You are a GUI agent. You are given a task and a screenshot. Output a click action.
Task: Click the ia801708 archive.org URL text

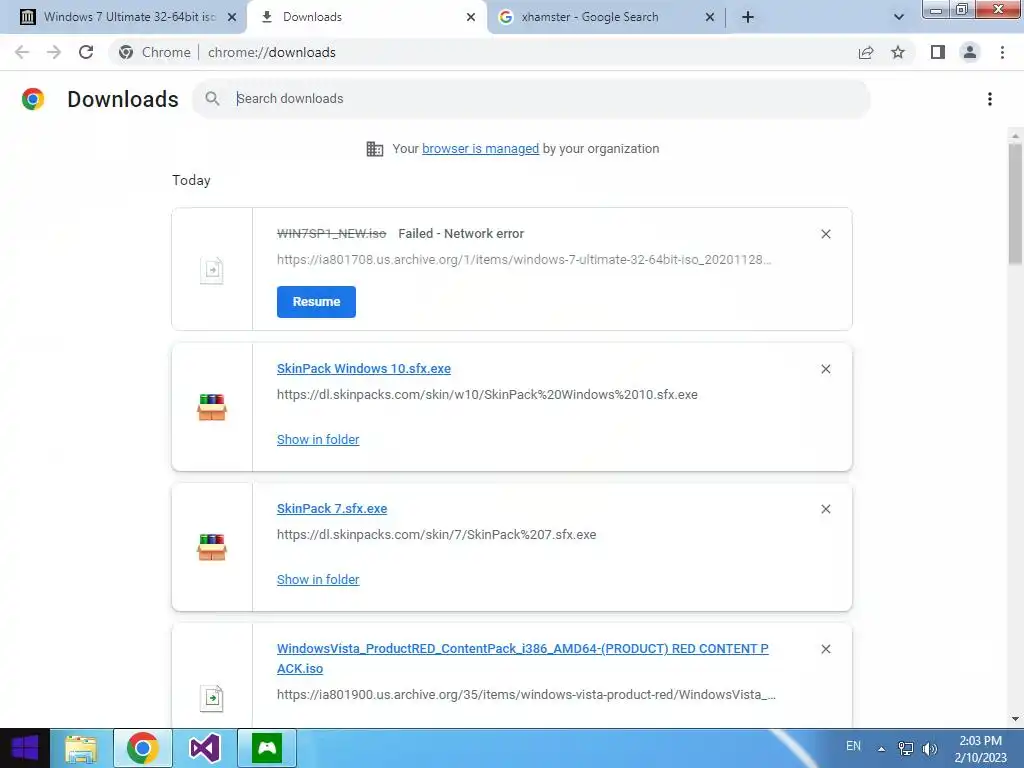(x=524, y=259)
